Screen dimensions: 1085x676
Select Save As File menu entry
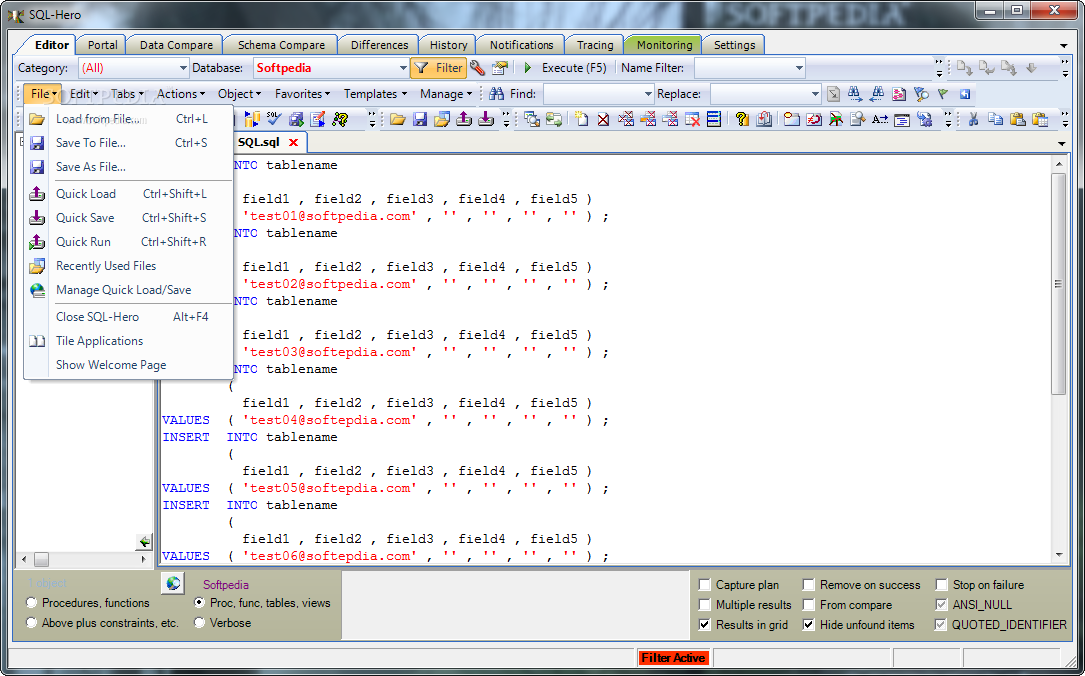(x=129, y=167)
